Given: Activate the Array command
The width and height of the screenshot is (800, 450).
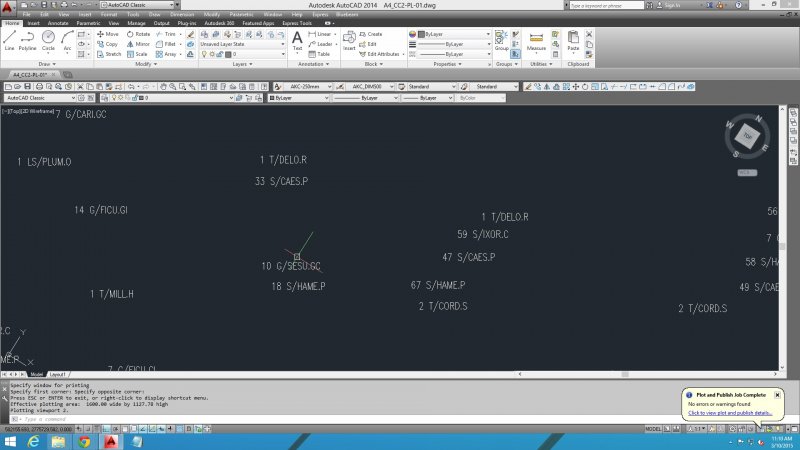Looking at the screenshot, I should [166, 54].
